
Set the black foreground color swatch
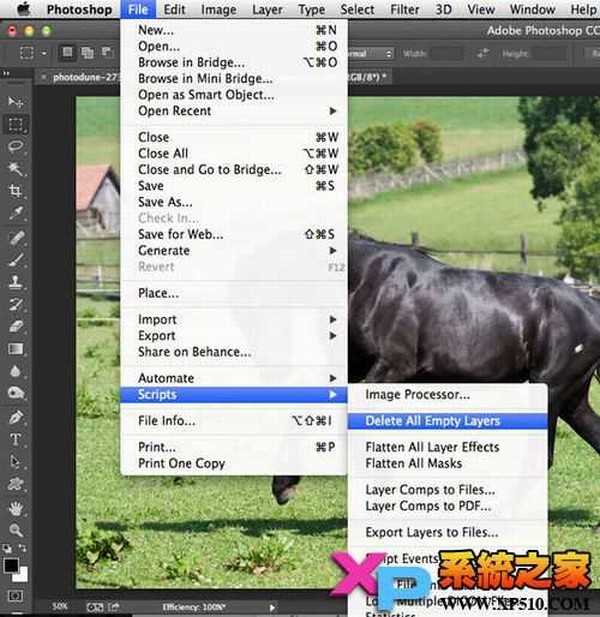(12, 565)
